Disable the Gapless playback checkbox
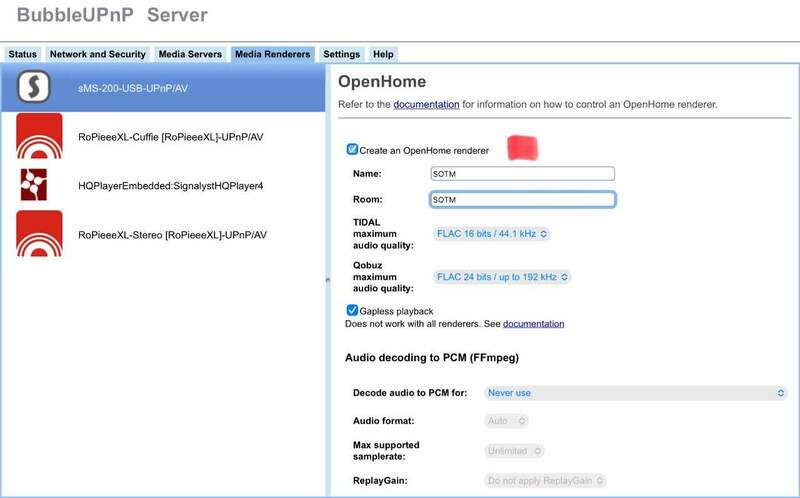Image resolution: width=800 pixels, height=498 pixels. [x=352, y=311]
